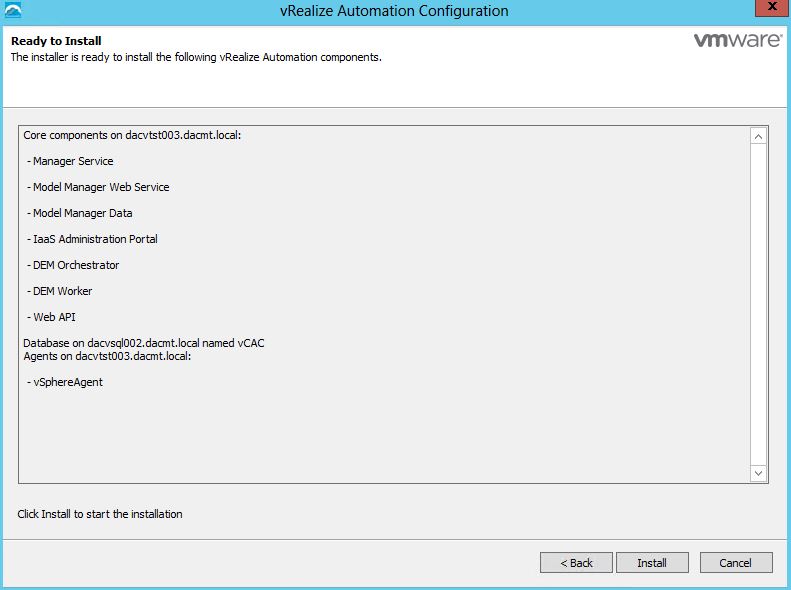Close the vRealize Automation Configuration window

point(772,8)
